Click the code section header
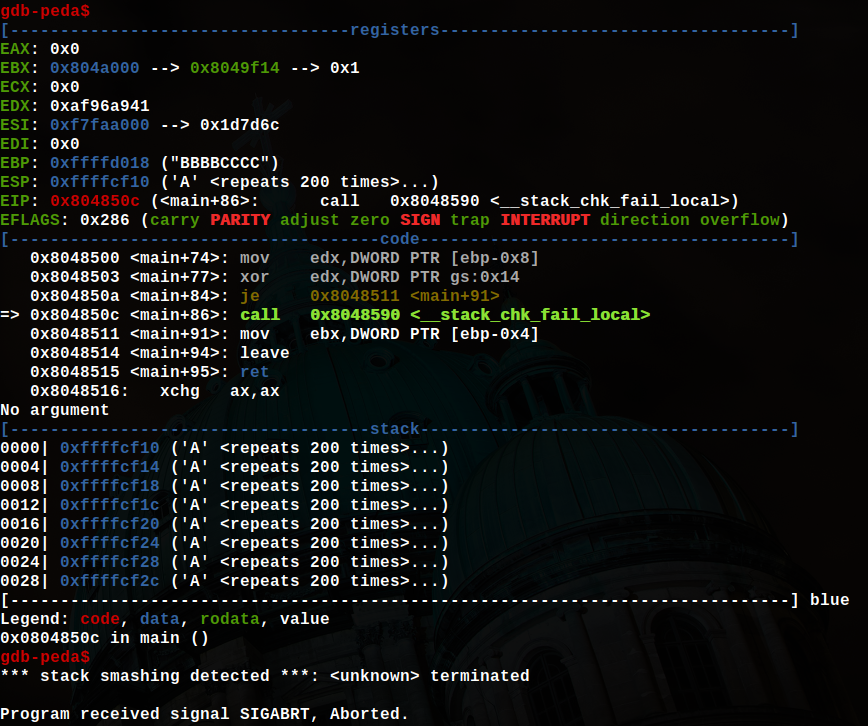Viewport: 868px width, 726px height. coord(400,239)
